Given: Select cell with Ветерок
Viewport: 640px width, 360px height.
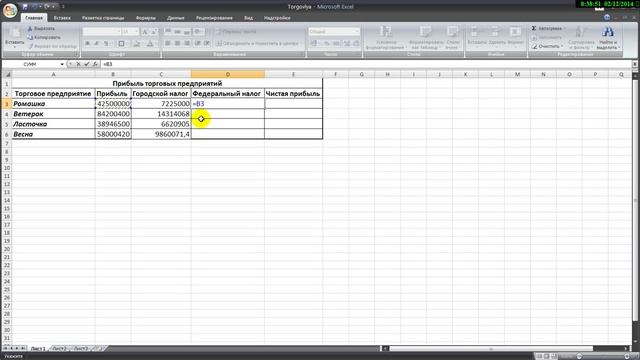Looking at the screenshot, I should pyautogui.click(x=53, y=114).
